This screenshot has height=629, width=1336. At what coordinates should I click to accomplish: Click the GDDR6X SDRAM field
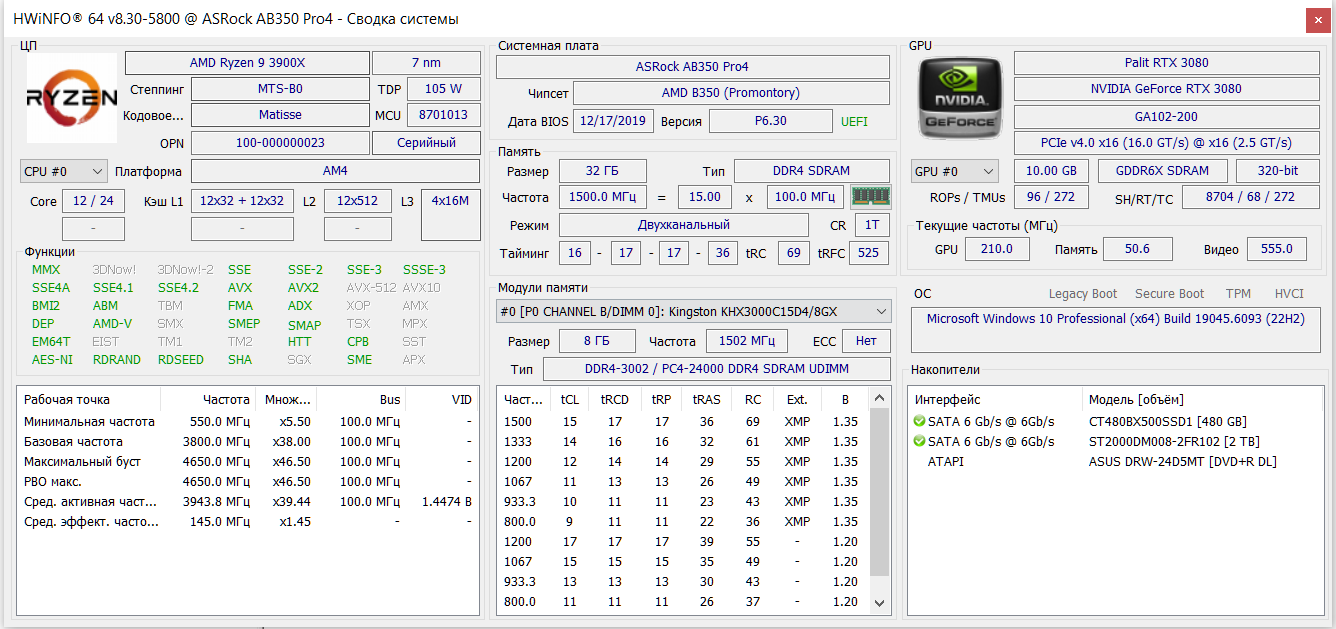point(1162,171)
